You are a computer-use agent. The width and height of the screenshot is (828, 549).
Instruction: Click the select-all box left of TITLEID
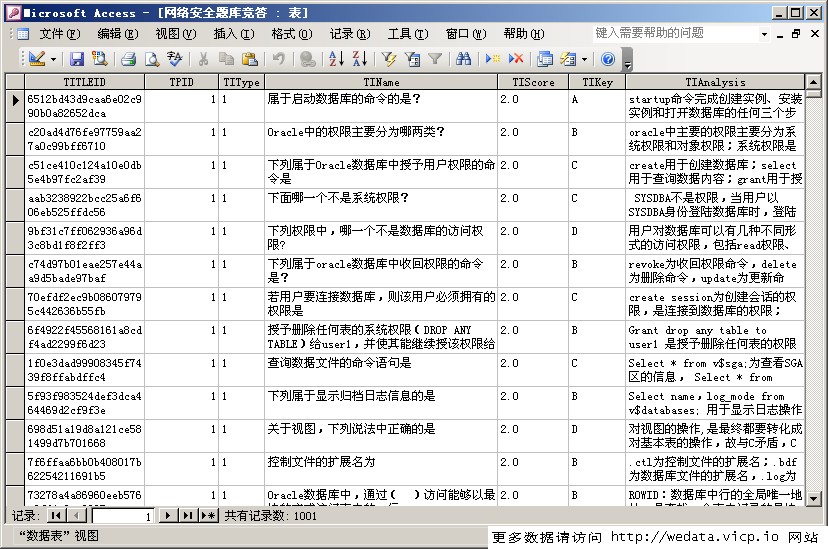(15, 82)
